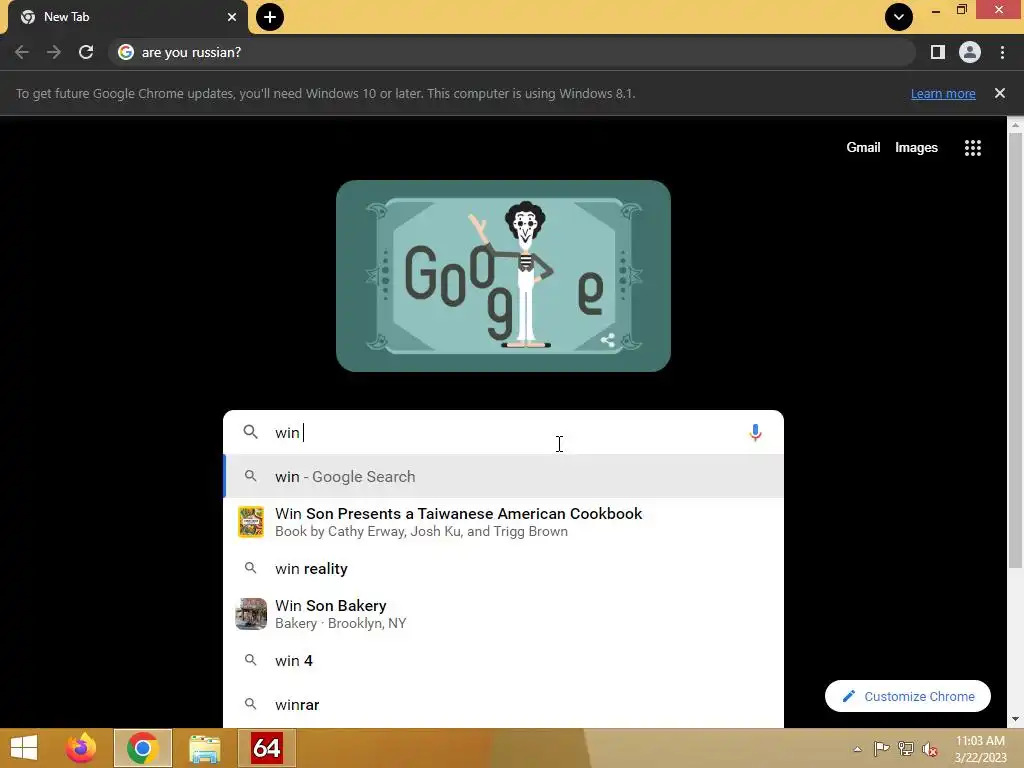Screen dimensions: 1024x768
Task: Click the new tab plus button
Action: (x=270, y=17)
